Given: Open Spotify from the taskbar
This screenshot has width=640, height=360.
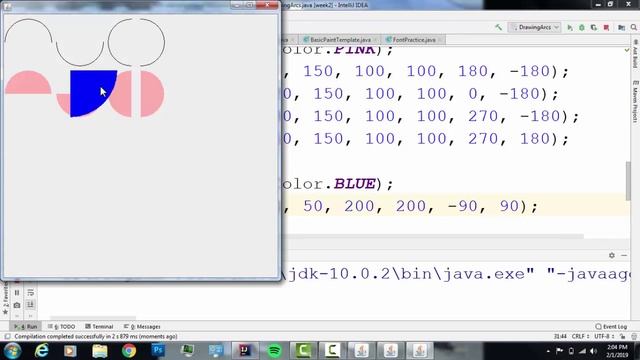Looking at the screenshot, I should pyautogui.click(x=274, y=351).
